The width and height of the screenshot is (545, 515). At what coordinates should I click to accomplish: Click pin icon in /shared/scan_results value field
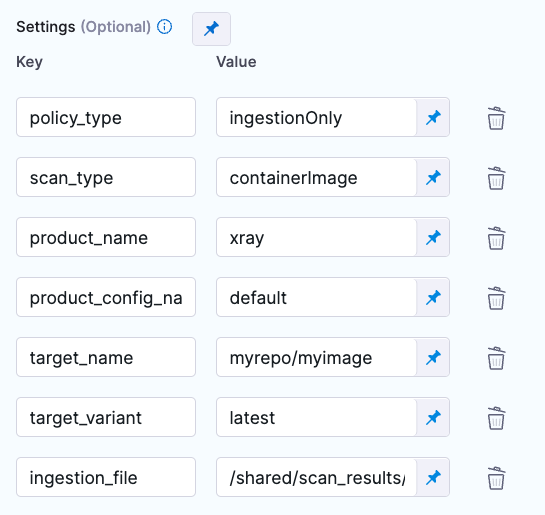coord(433,477)
